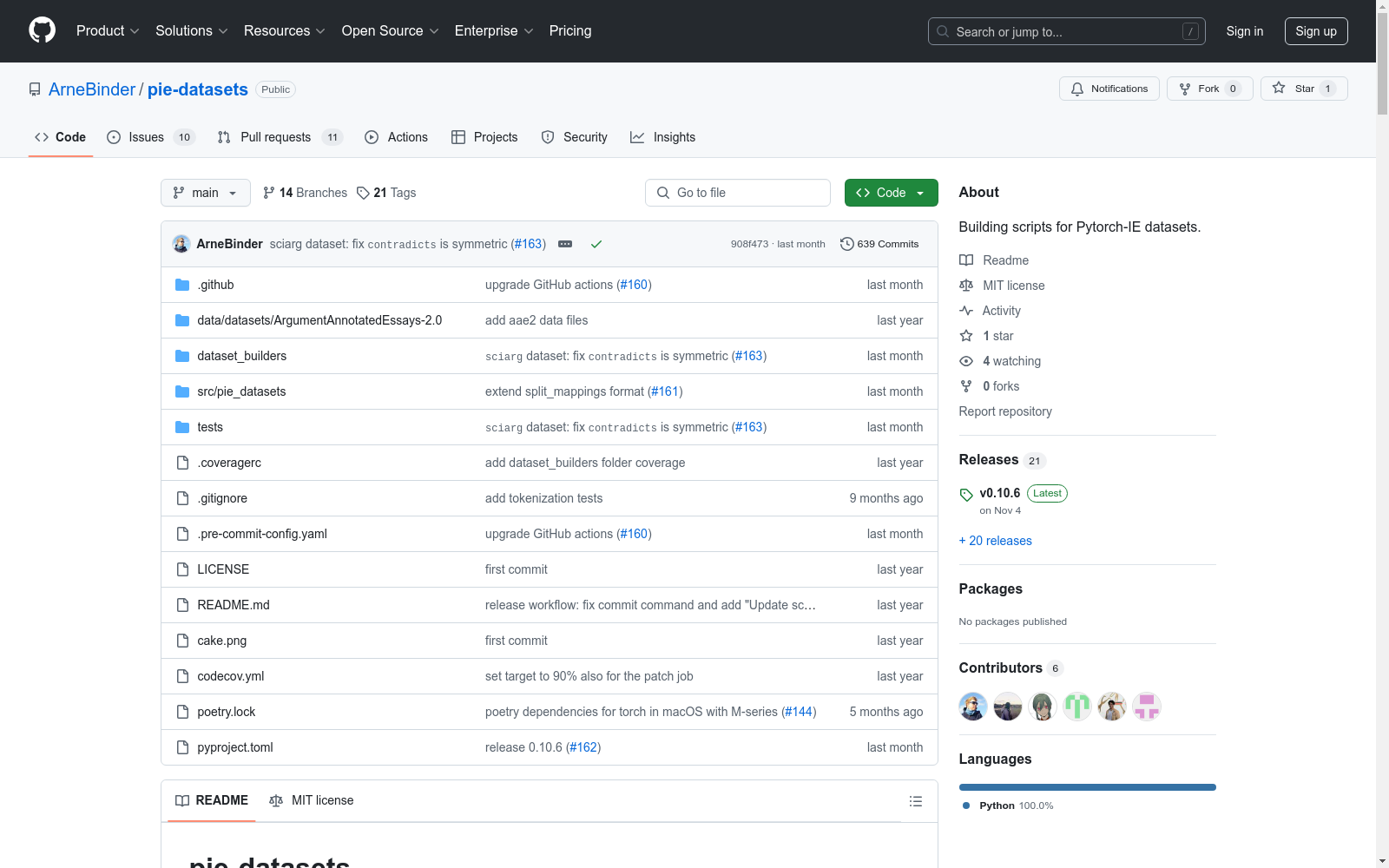Open the pink identicon contributor avatar
This screenshot has width=1389, height=868.
(x=1147, y=707)
